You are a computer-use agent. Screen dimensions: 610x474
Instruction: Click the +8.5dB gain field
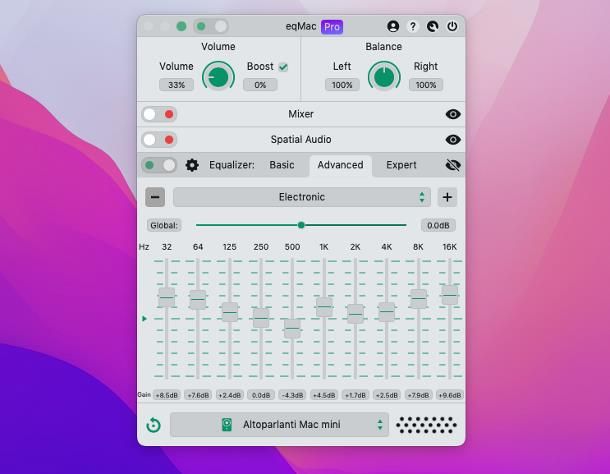pos(167,395)
